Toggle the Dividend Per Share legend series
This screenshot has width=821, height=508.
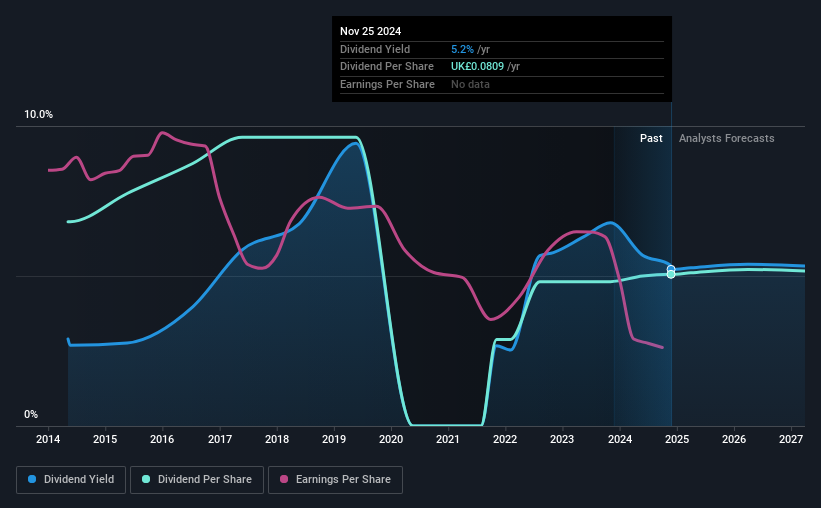point(197,480)
